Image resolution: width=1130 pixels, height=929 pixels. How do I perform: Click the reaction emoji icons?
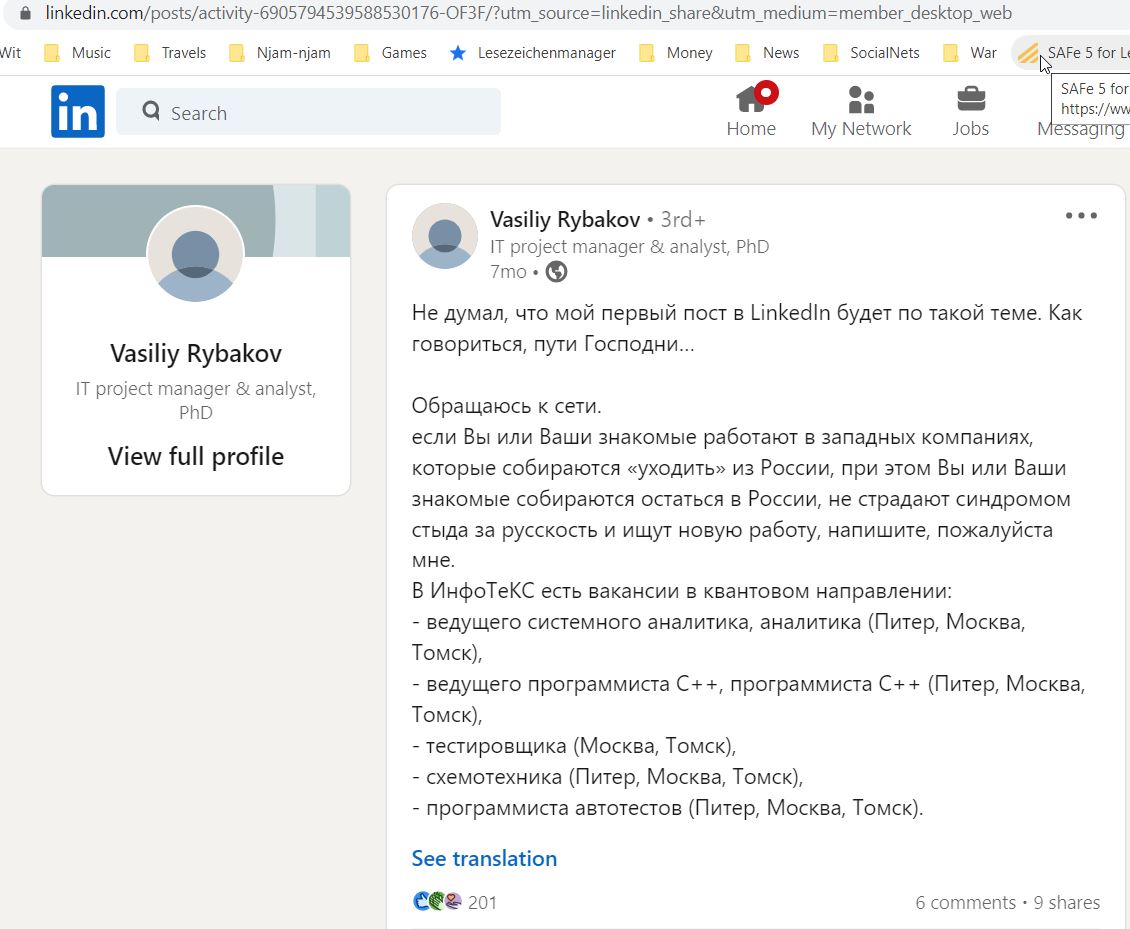pyautogui.click(x=437, y=901)
